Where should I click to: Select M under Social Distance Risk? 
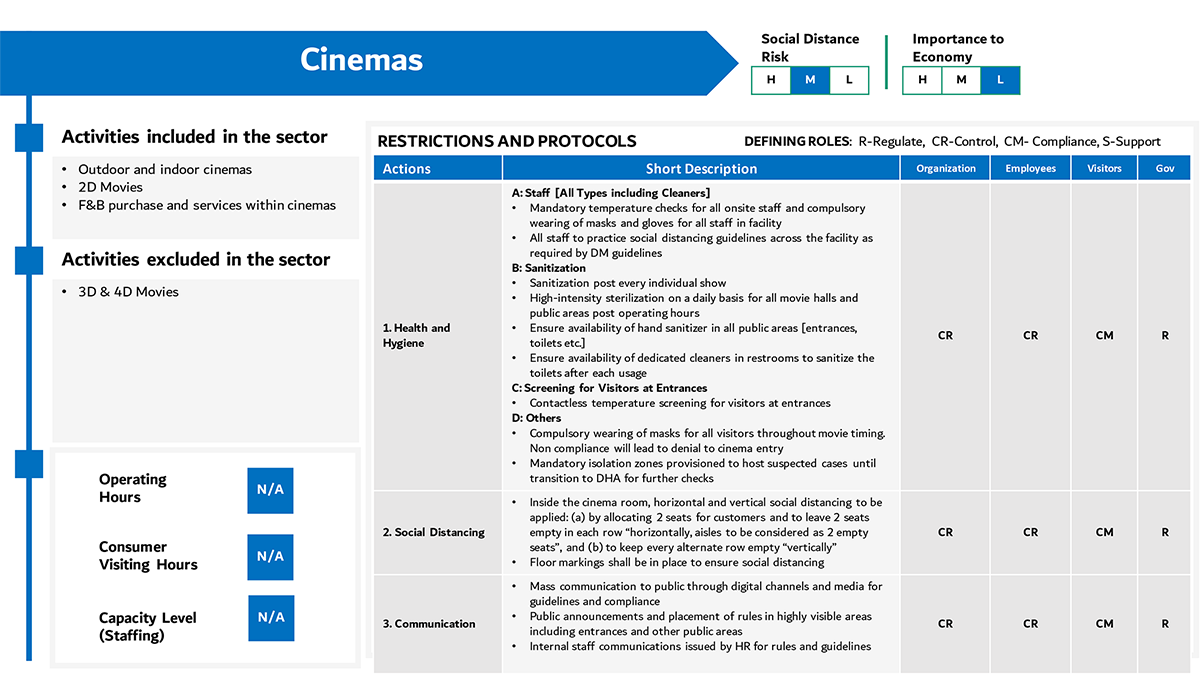pyautogui.click(x=810, y=80)
